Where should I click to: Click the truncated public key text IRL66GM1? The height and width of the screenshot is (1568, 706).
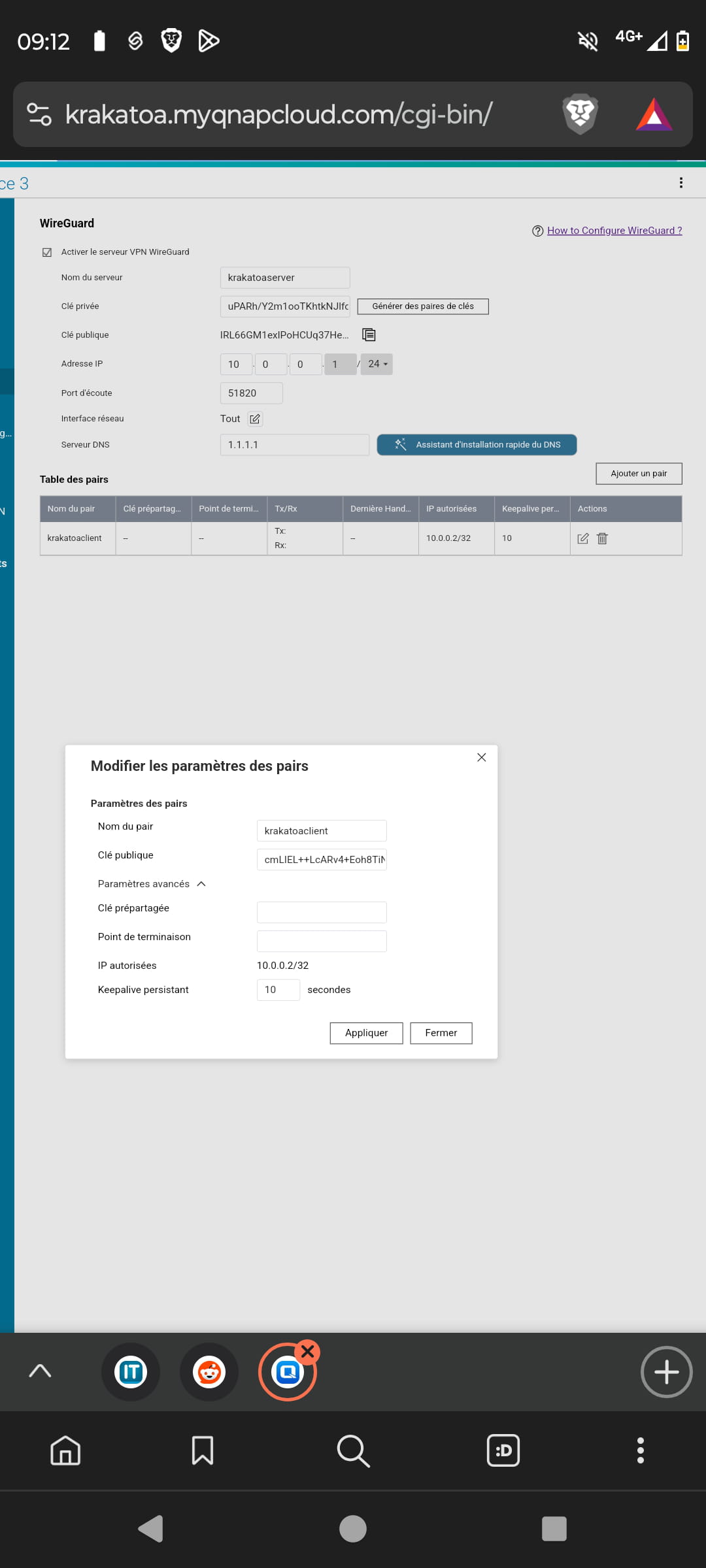point(284,335)
